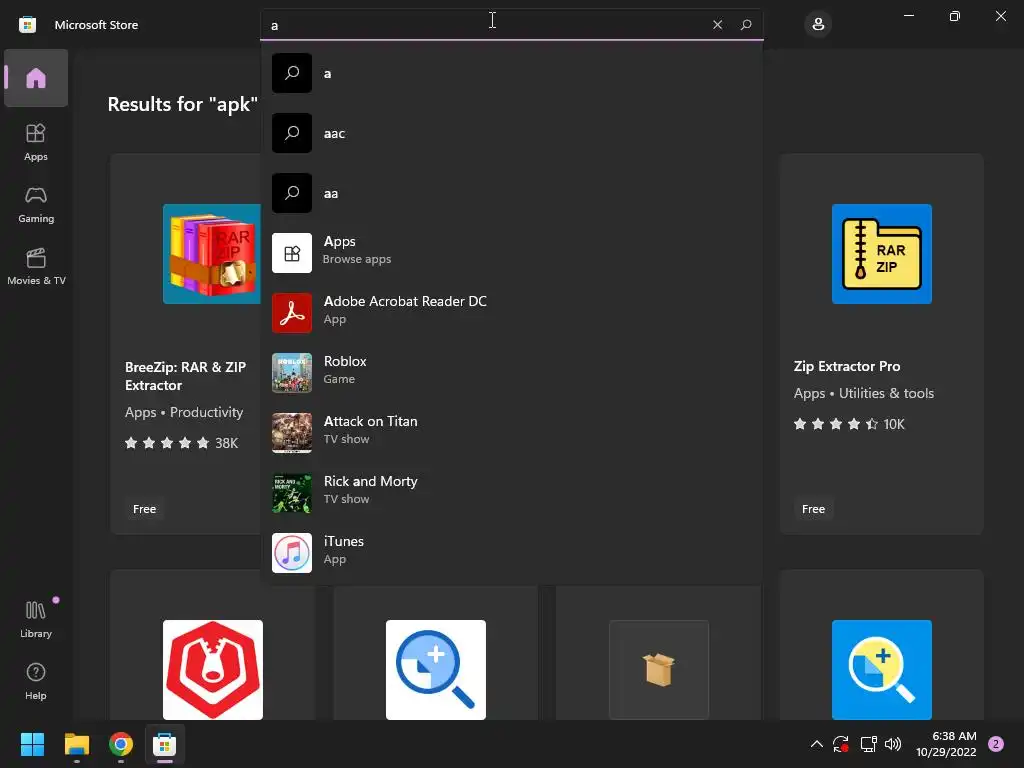Open the taskbar clock and date

946,744
